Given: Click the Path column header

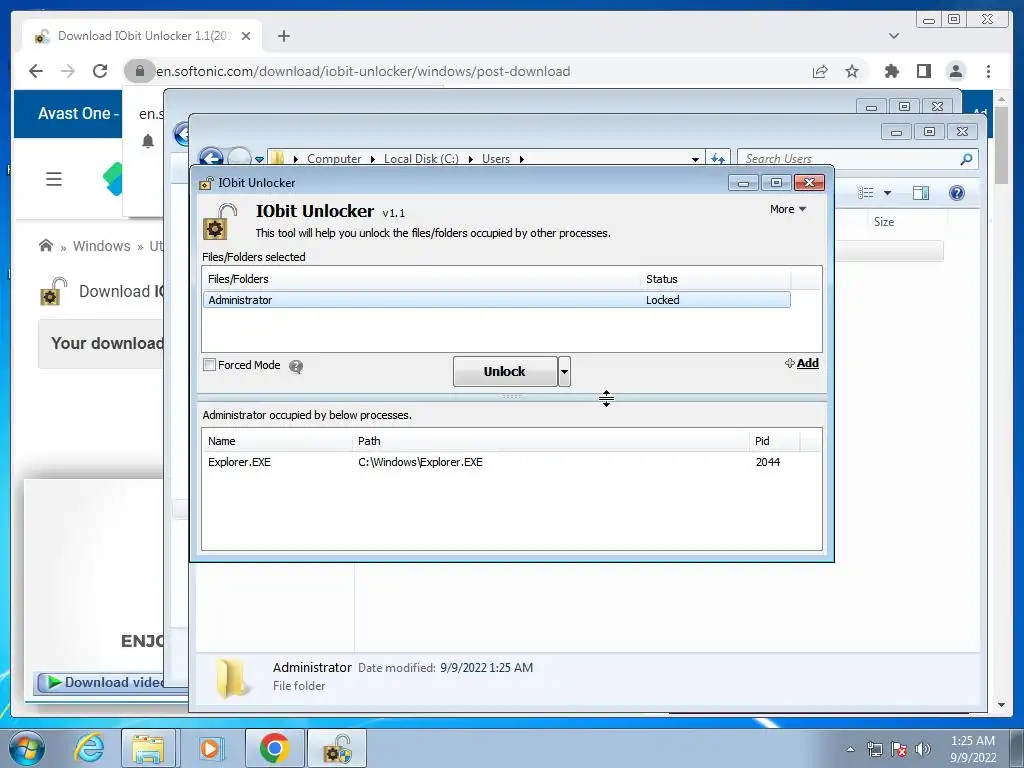Looking at the screenshot, I should (551, 441).
